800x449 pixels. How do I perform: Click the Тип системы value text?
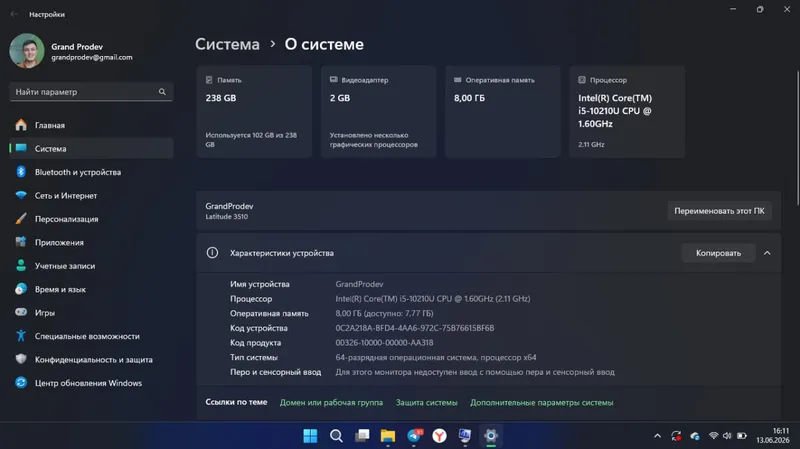tap(436, 358)
